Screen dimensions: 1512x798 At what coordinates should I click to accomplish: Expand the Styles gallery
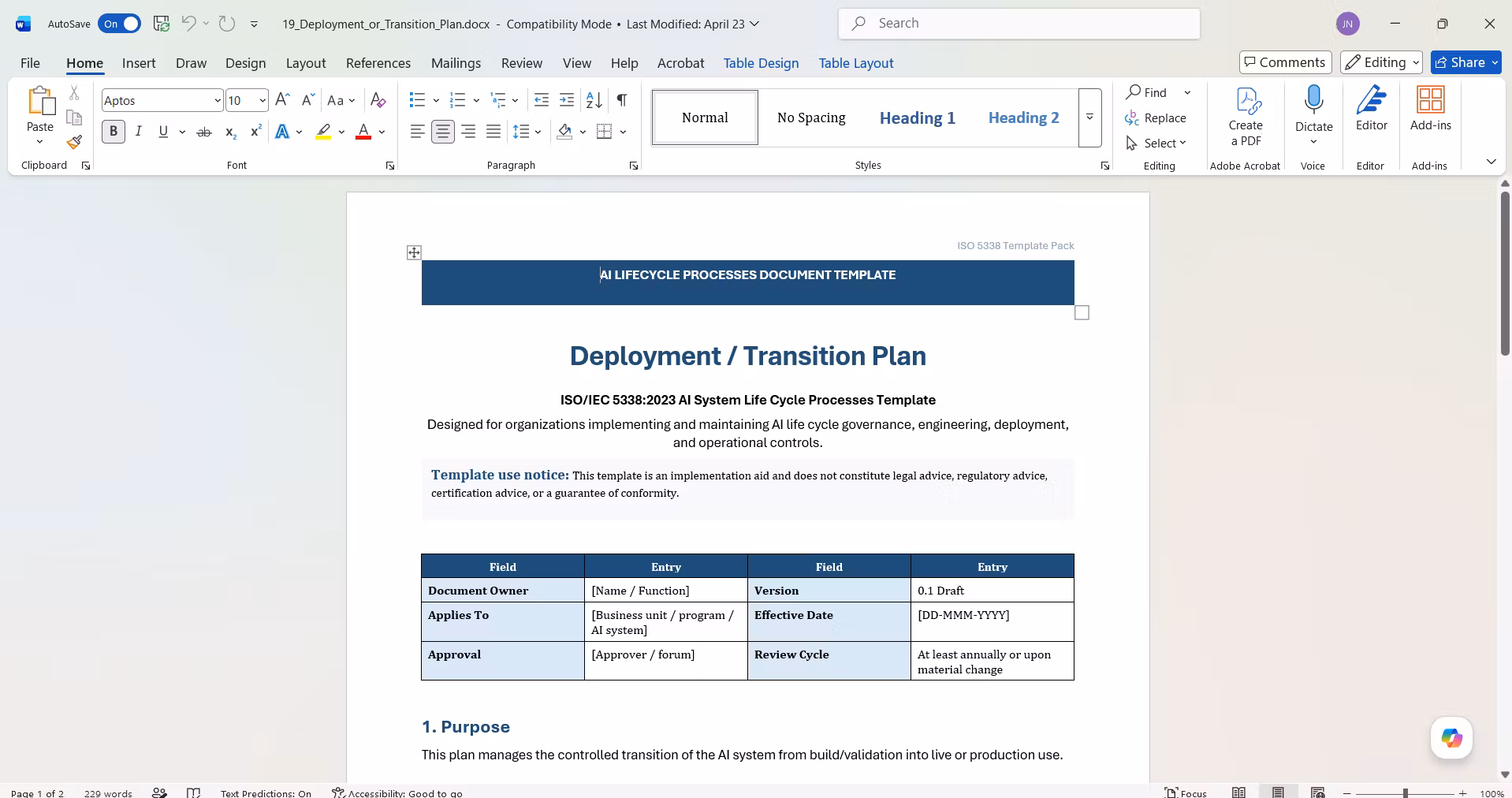pyautogui.click(x=1089, y=117)
